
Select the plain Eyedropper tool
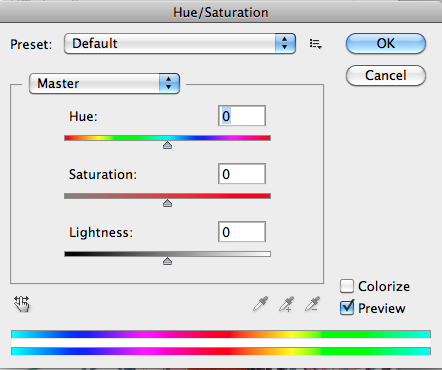point(260,304)
